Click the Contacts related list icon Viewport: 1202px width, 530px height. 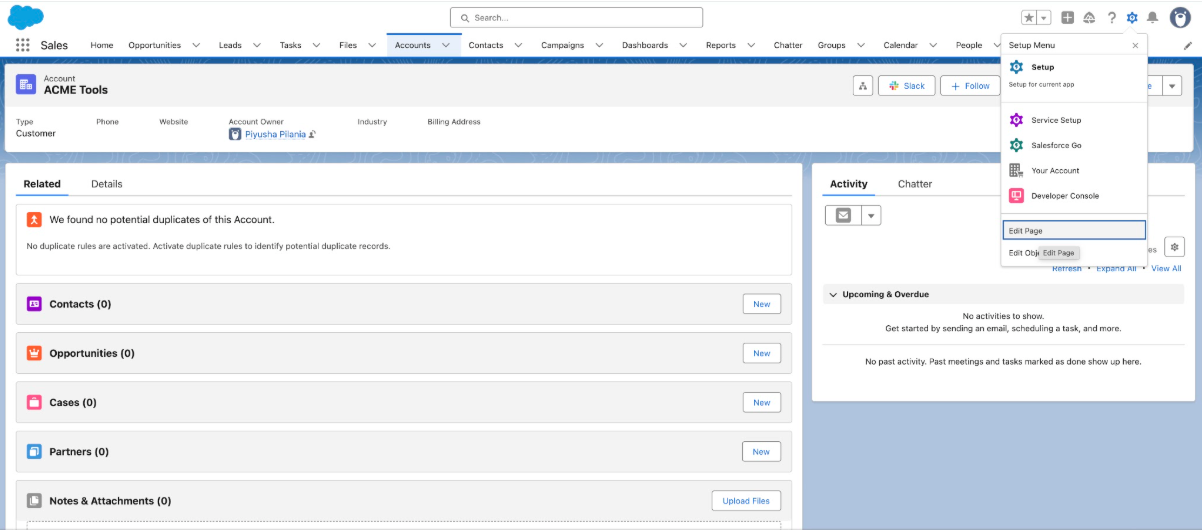pos(34,304)
